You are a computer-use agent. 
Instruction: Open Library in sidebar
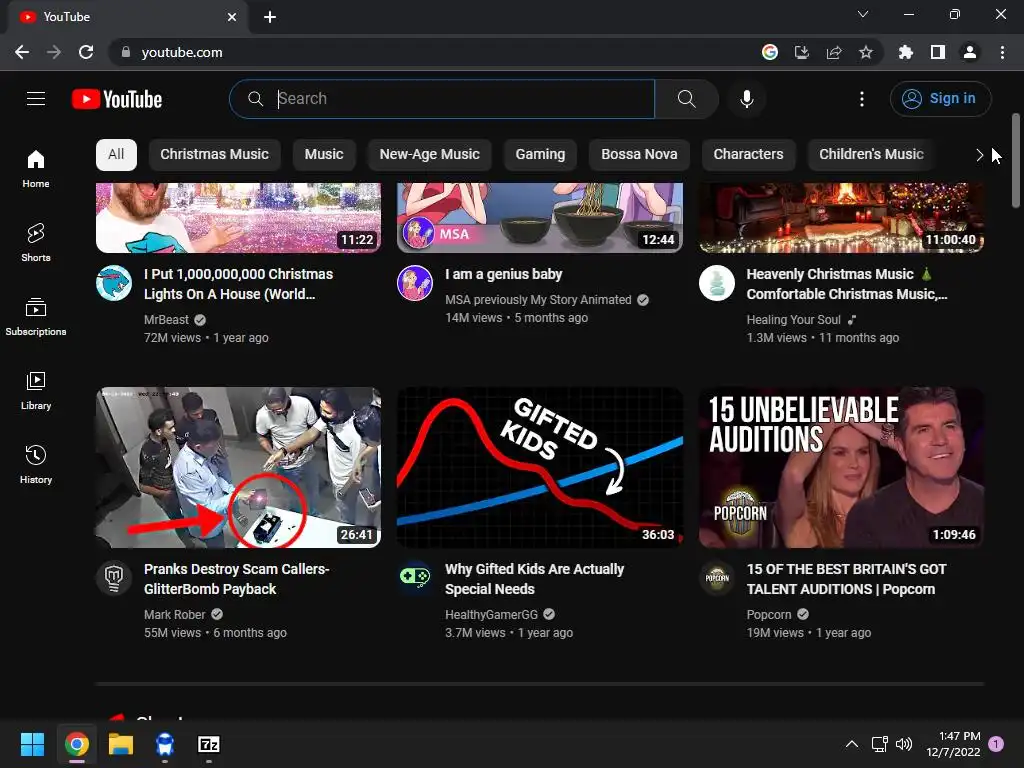[x=36, y=391]
